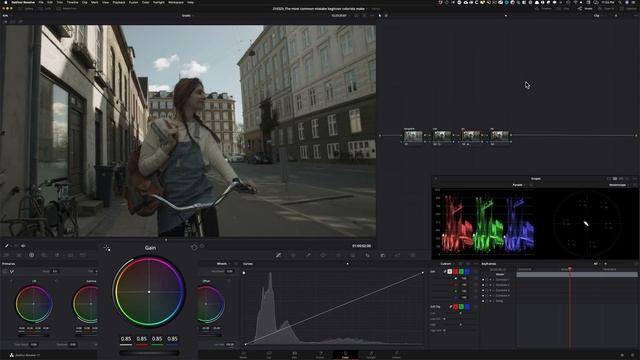Click the second palette icon left of Curves toolbar
Image resolution: width=640 pixels, height=360 pixels.
[19, 255]
